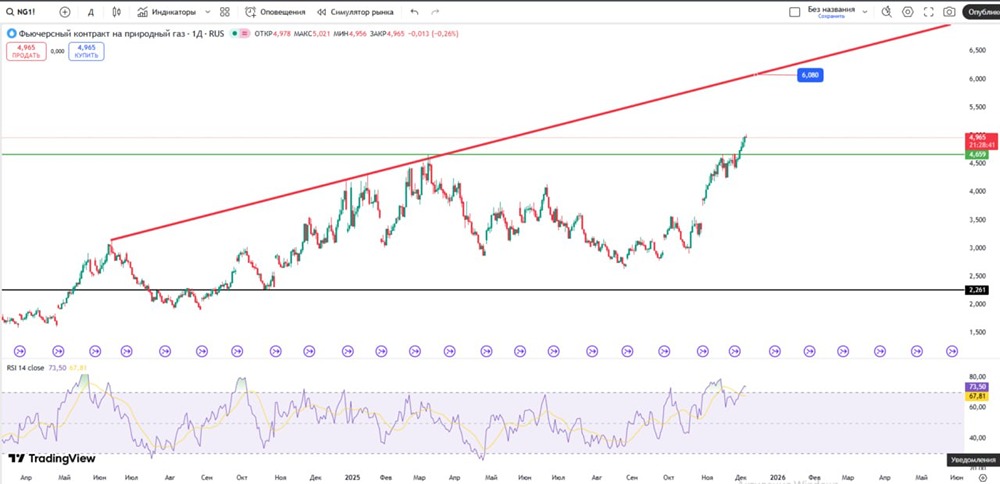
Task: Select the Д timeframe interval dropdown
Action: (x=91, y=12)
